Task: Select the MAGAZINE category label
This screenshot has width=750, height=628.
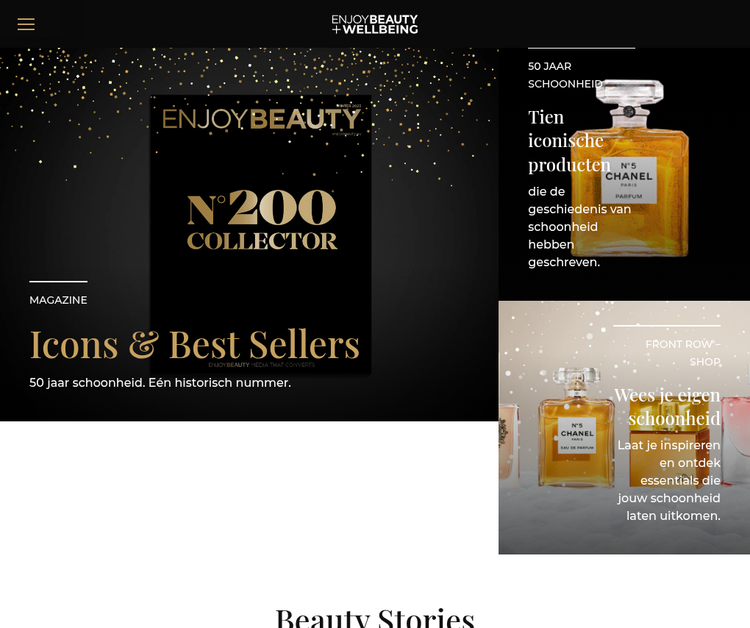Action: coord(58,300)
